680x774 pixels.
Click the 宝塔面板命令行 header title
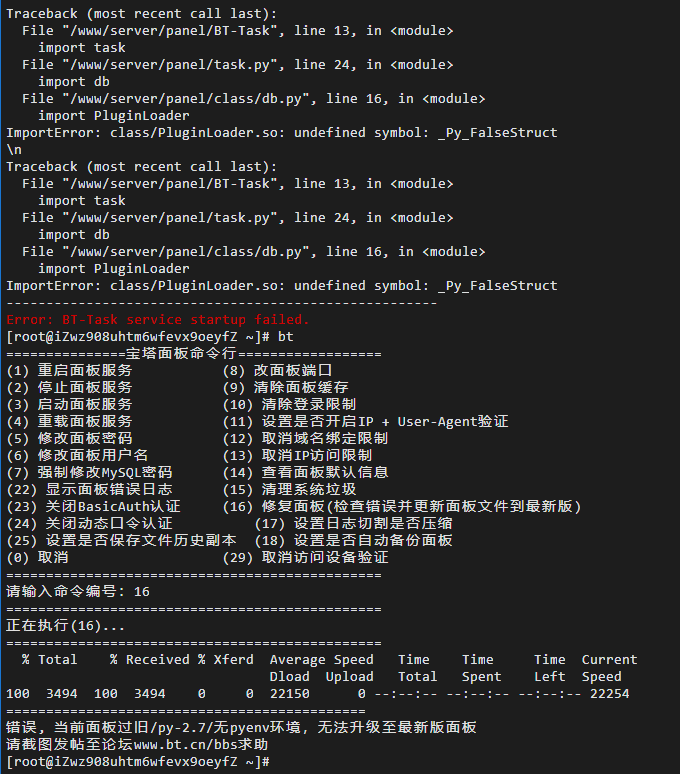(x=182, y=354)
